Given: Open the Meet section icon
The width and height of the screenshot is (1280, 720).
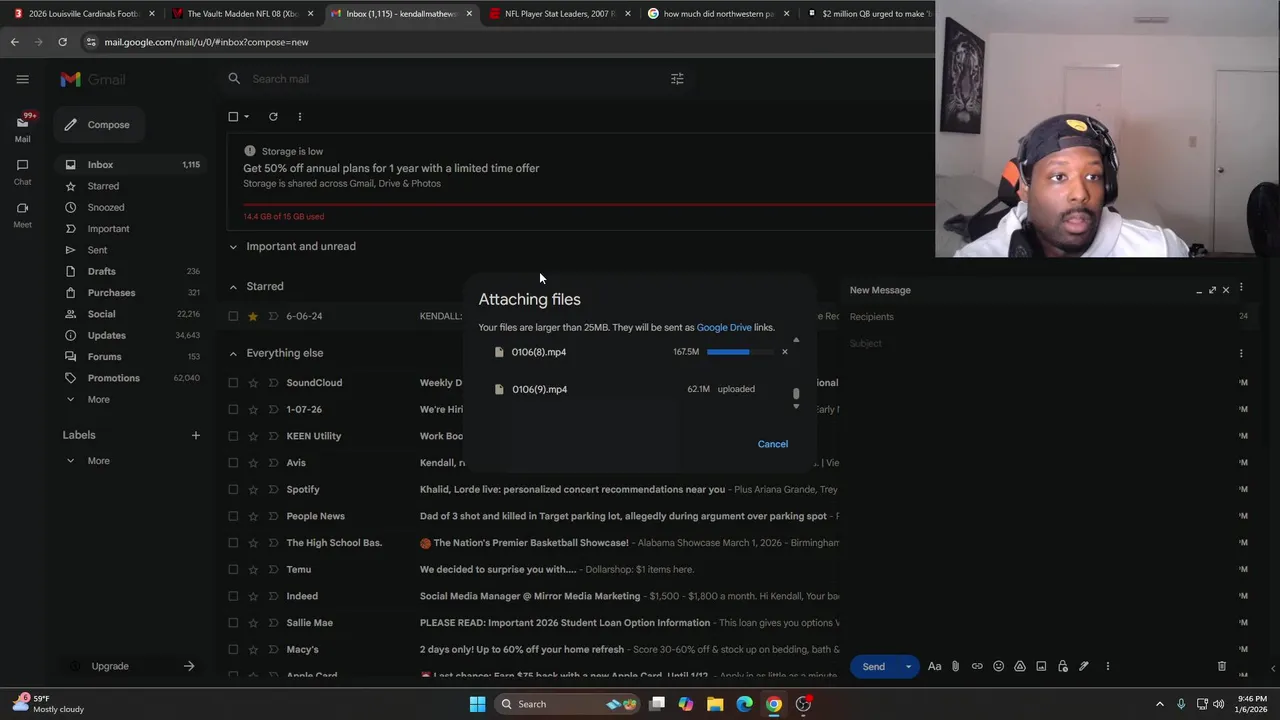Looking at the screenshot, I should [23, 208].
